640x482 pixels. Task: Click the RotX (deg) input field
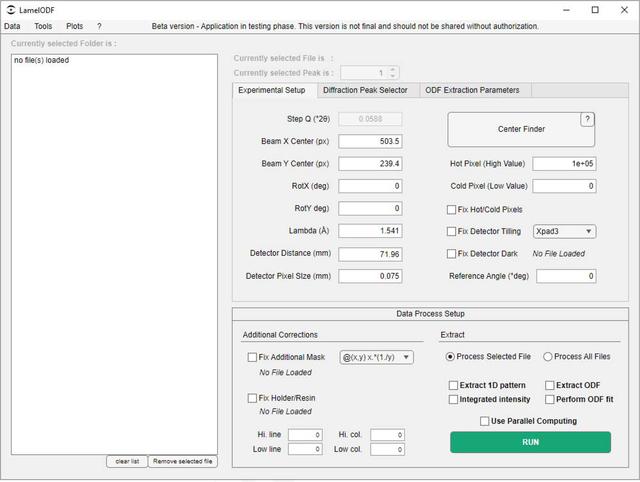click(370, 186)
